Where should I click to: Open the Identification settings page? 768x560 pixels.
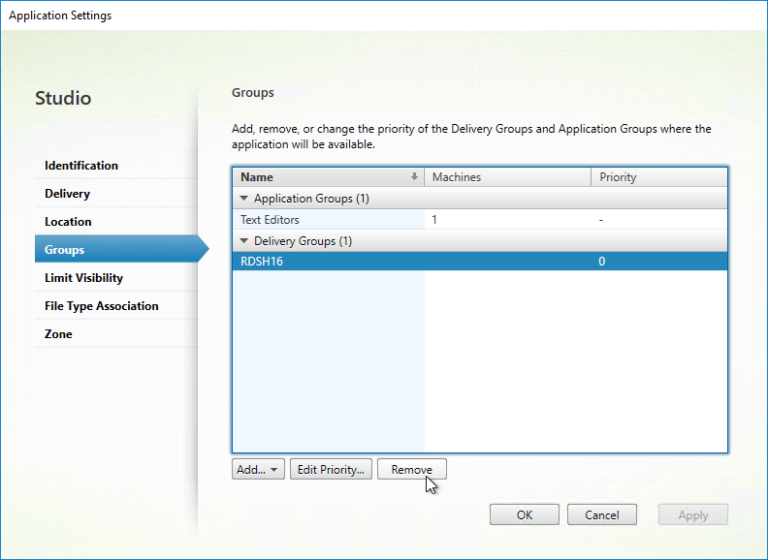tap(81, 166)
